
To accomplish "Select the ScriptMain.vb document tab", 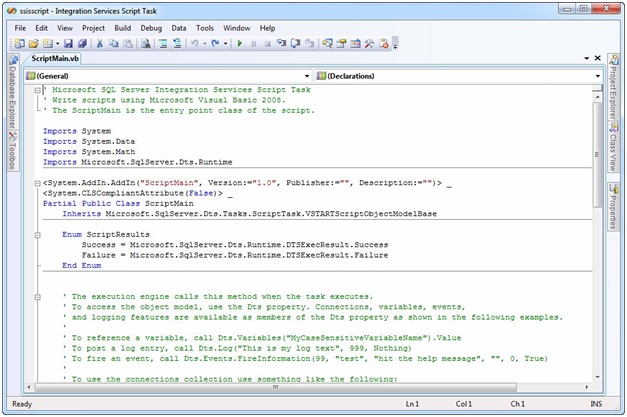I will pos(54,60).
